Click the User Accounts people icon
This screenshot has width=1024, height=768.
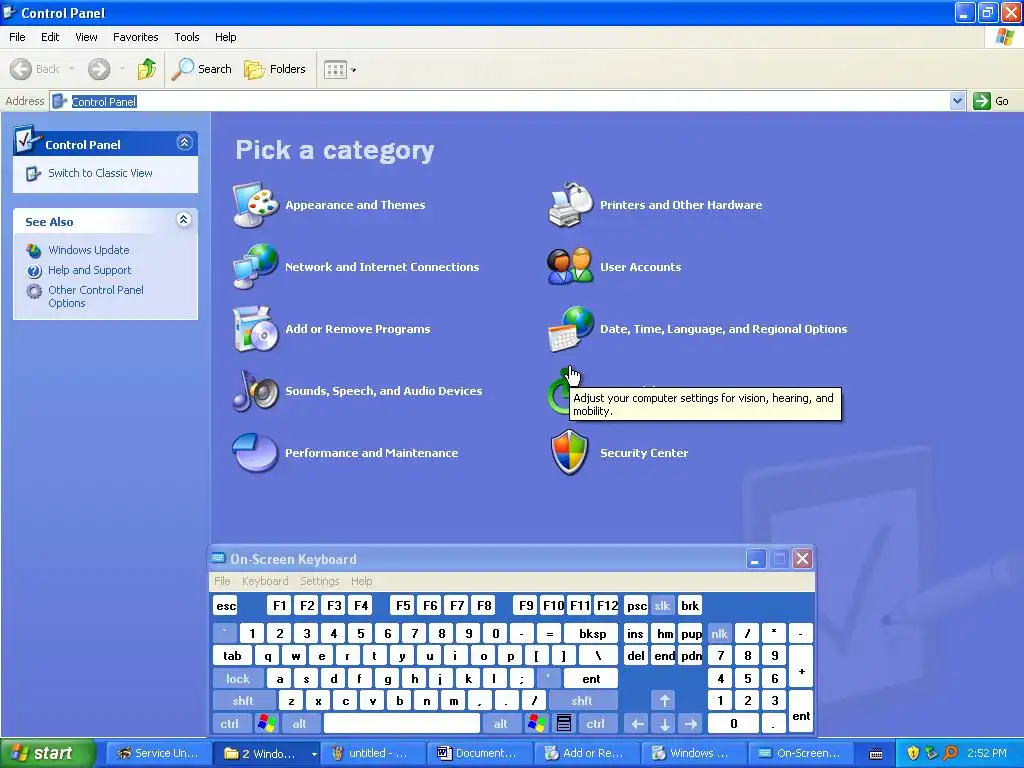[571, 266]
